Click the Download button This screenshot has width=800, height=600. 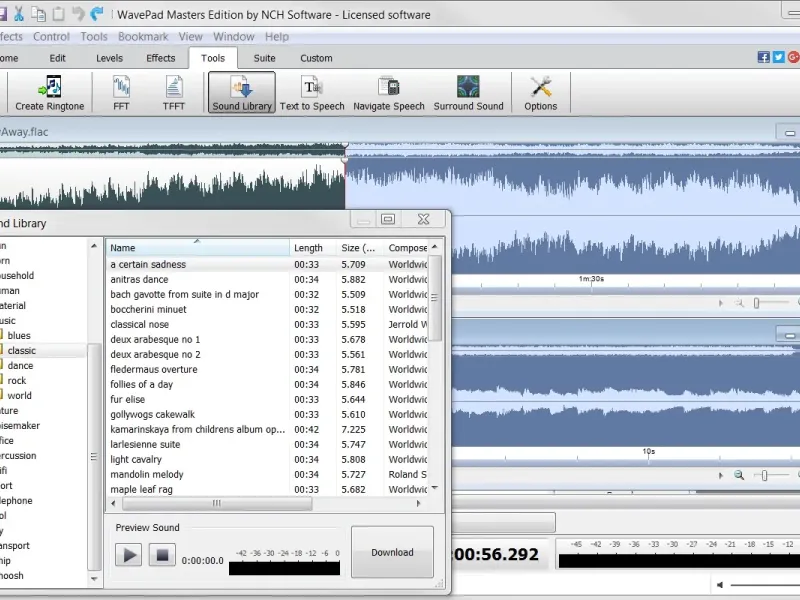pyautogui.click(x=392, y=552)
